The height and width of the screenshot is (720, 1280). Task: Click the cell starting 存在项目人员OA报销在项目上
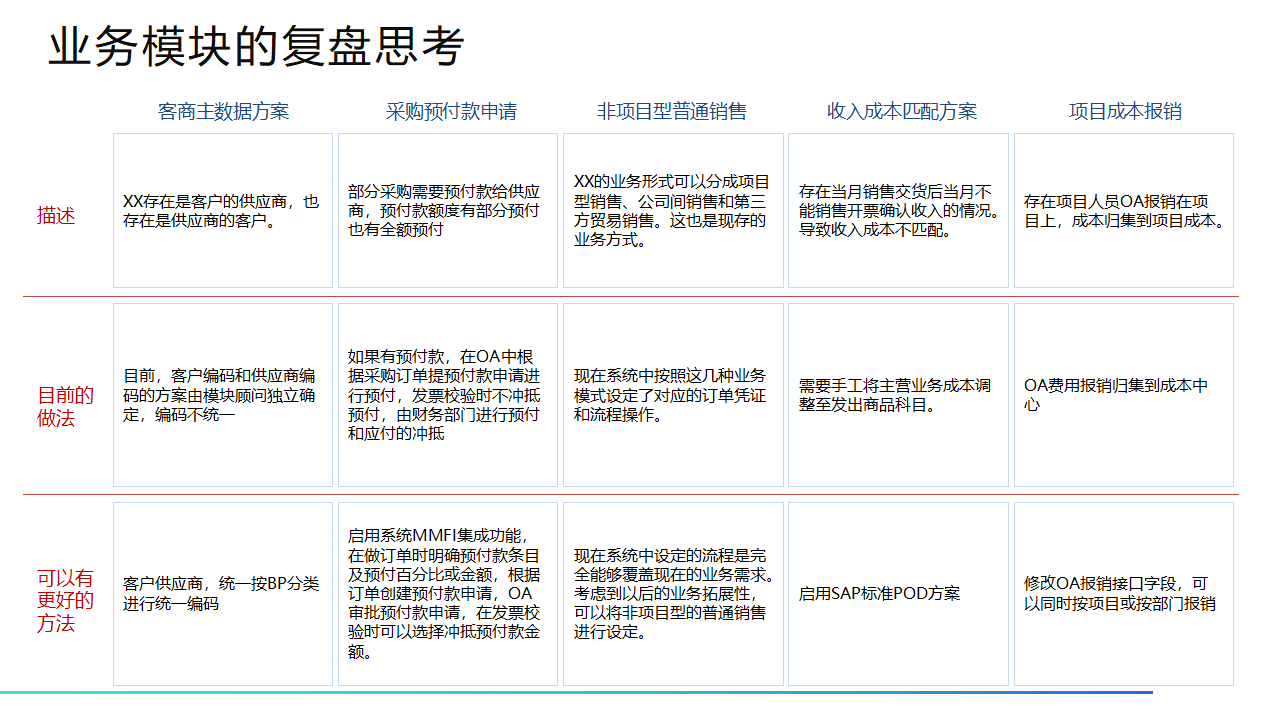[1124, 211]
